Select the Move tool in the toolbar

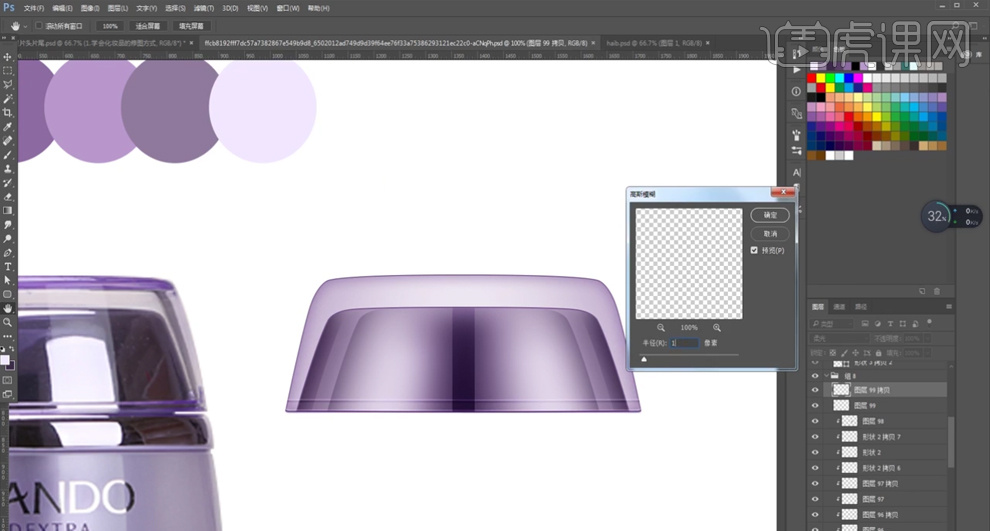8,57
